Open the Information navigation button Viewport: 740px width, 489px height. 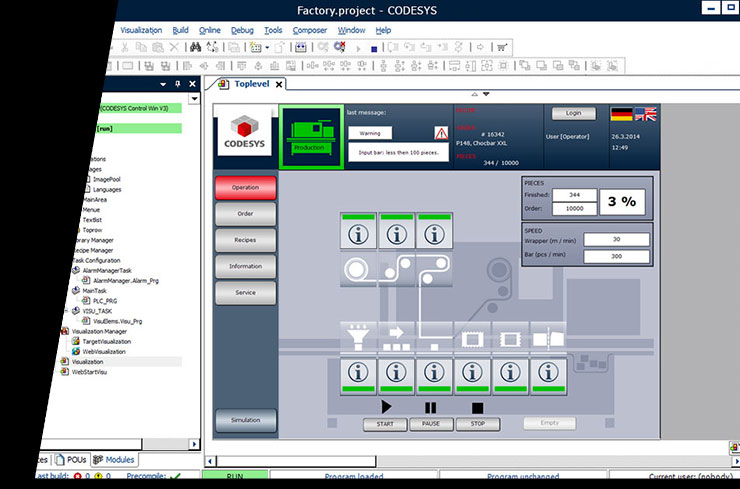pos(245,267)
